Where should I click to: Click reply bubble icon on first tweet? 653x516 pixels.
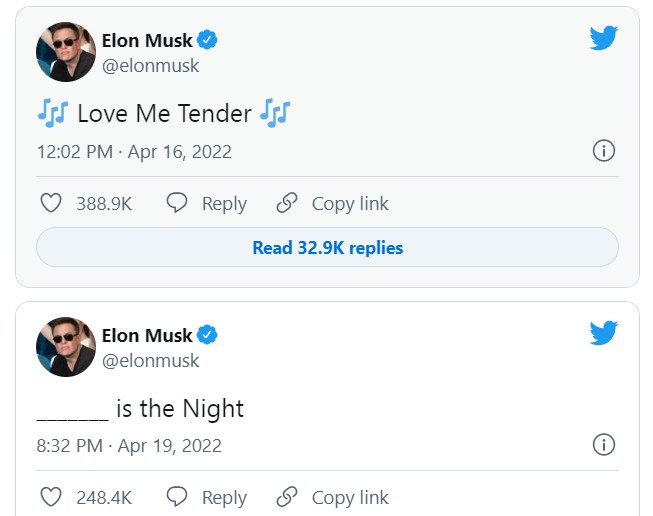(177, 203)
